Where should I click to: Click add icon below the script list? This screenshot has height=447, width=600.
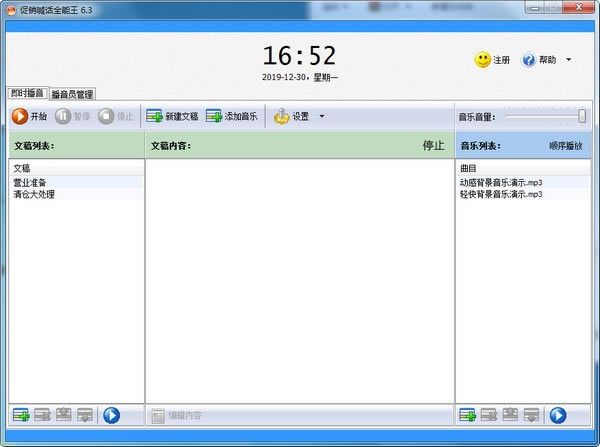tap(21, 415)
